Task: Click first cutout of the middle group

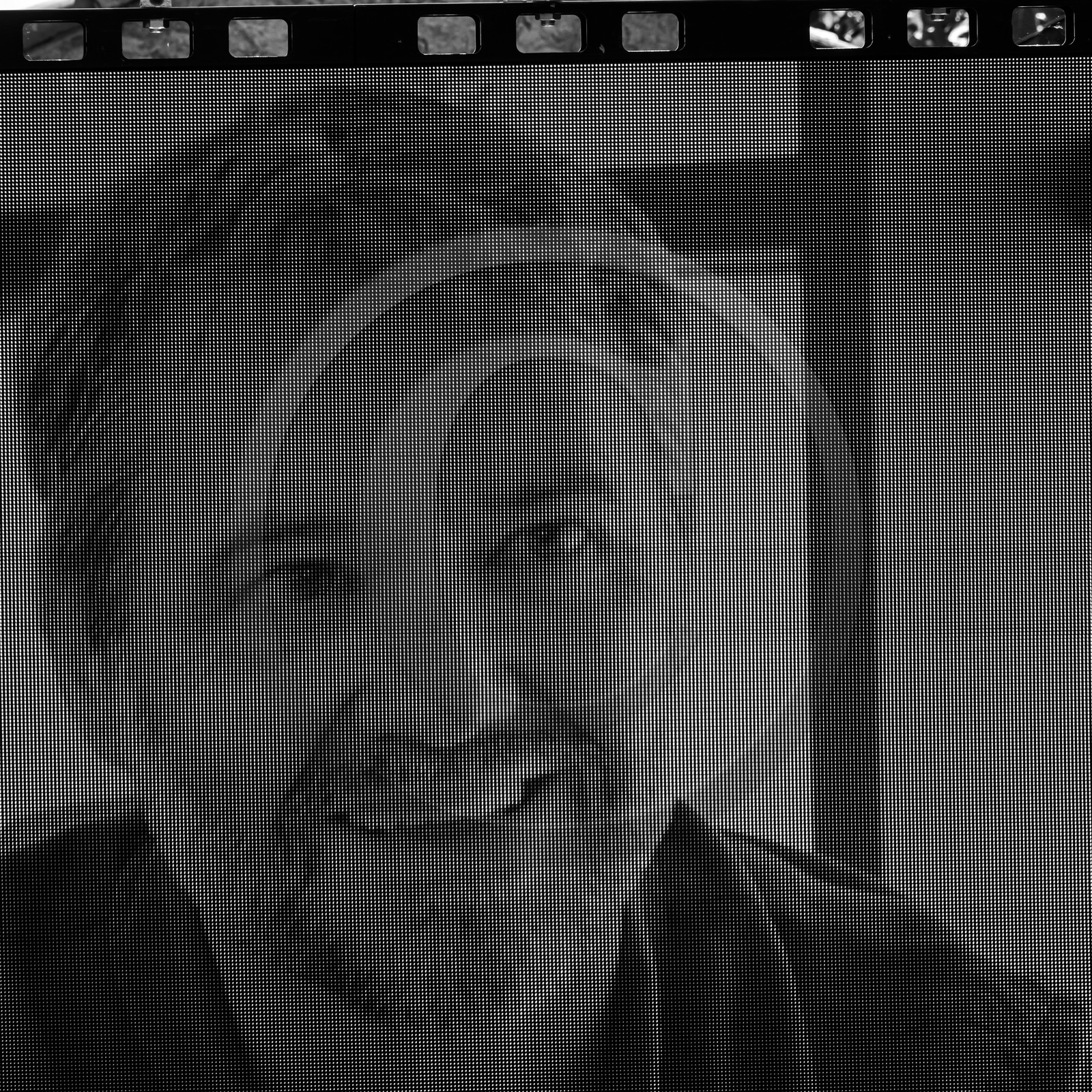Action: 446,35
